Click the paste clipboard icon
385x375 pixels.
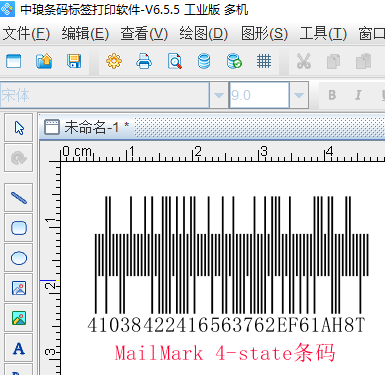tap(364, 61)
